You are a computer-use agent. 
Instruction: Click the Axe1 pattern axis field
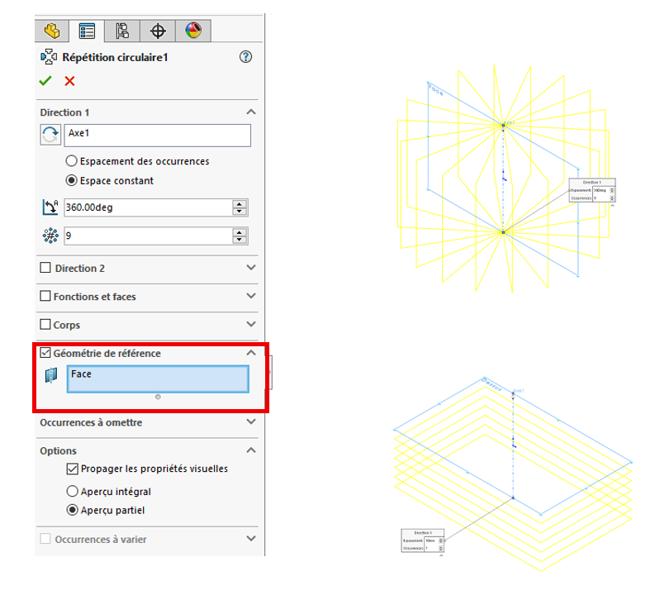(x=156, y=136)
